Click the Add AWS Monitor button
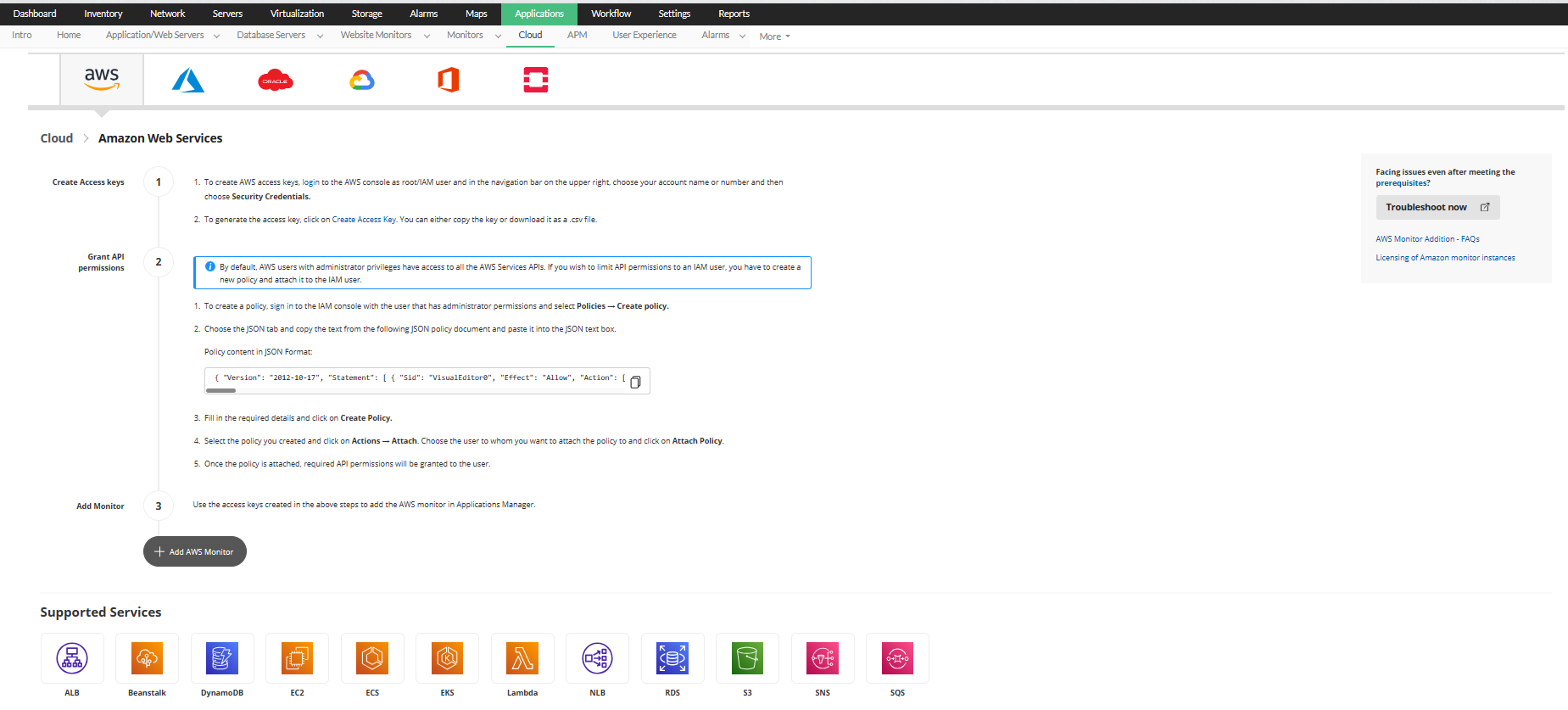This screenshot has height=710, width=1568. pyautogui.click(x=195, y=551)
